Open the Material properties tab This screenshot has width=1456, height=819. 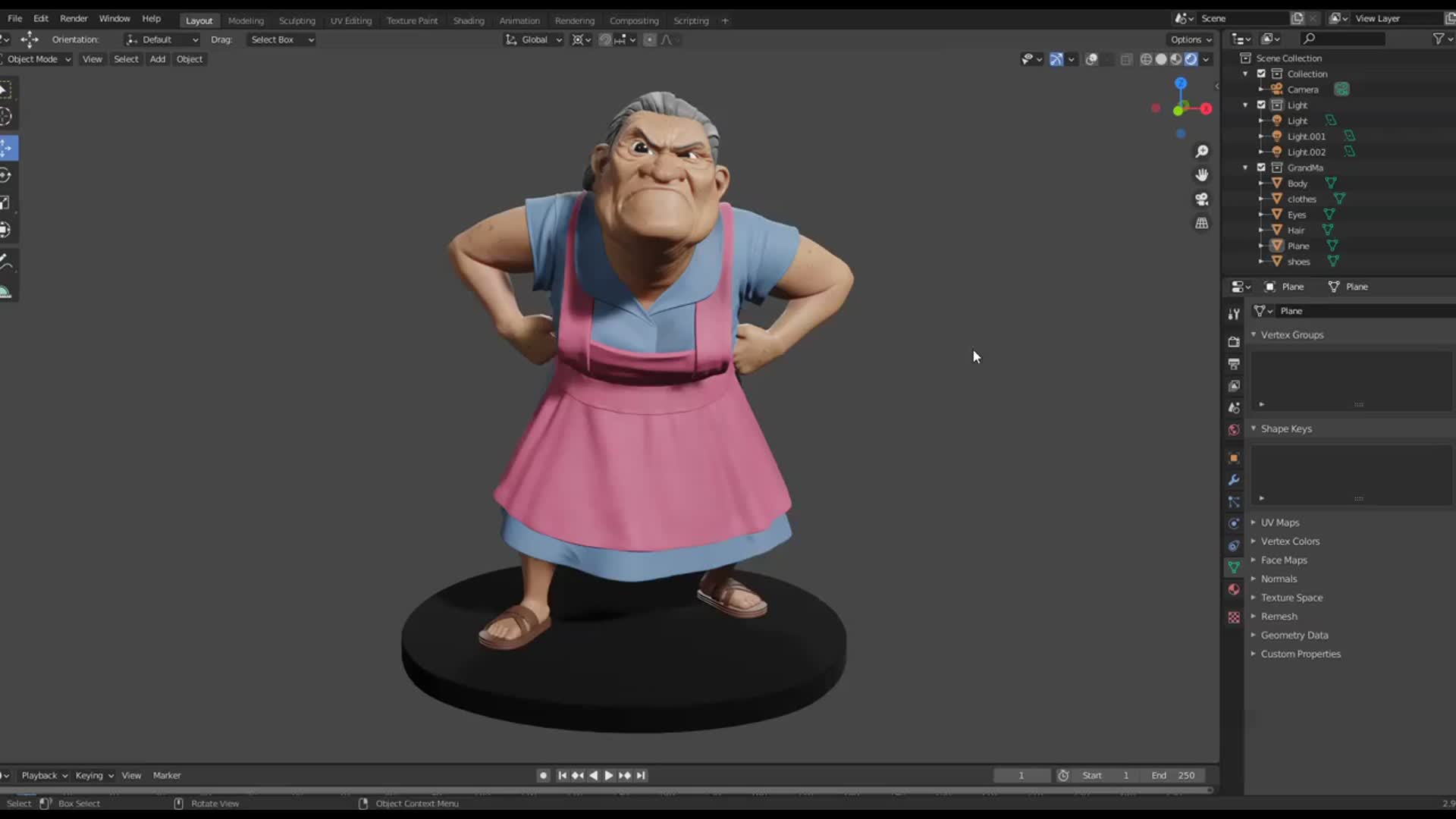tap(1234, 590)
